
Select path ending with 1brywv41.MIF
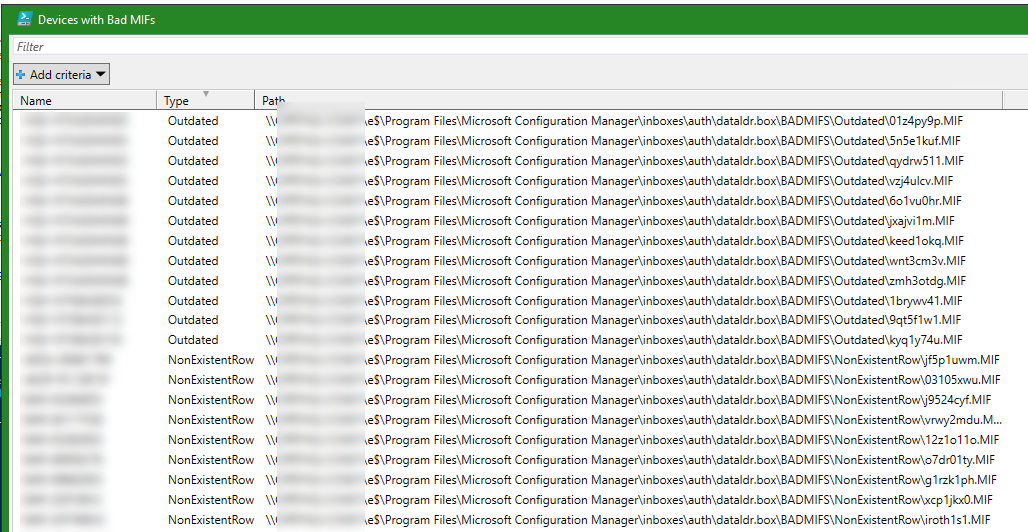click(x=614, y=300)
